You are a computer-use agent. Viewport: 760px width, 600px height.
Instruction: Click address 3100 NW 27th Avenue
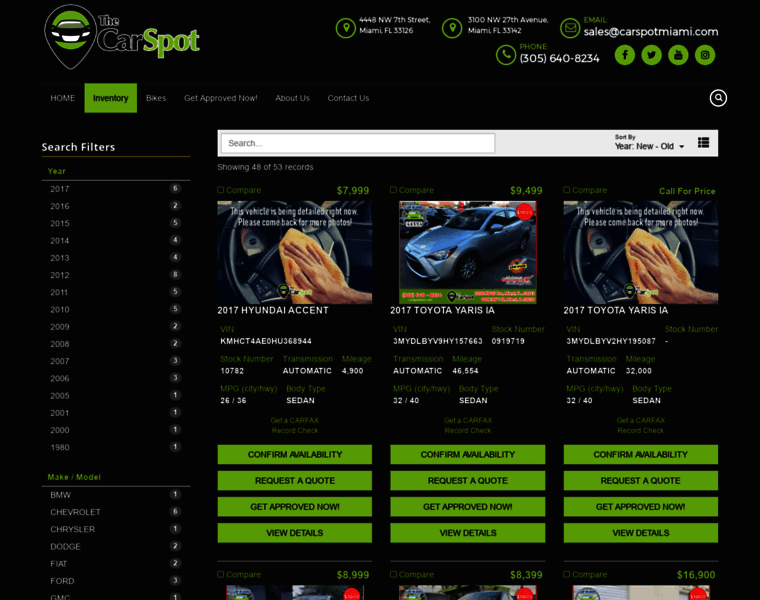point(508,25)
